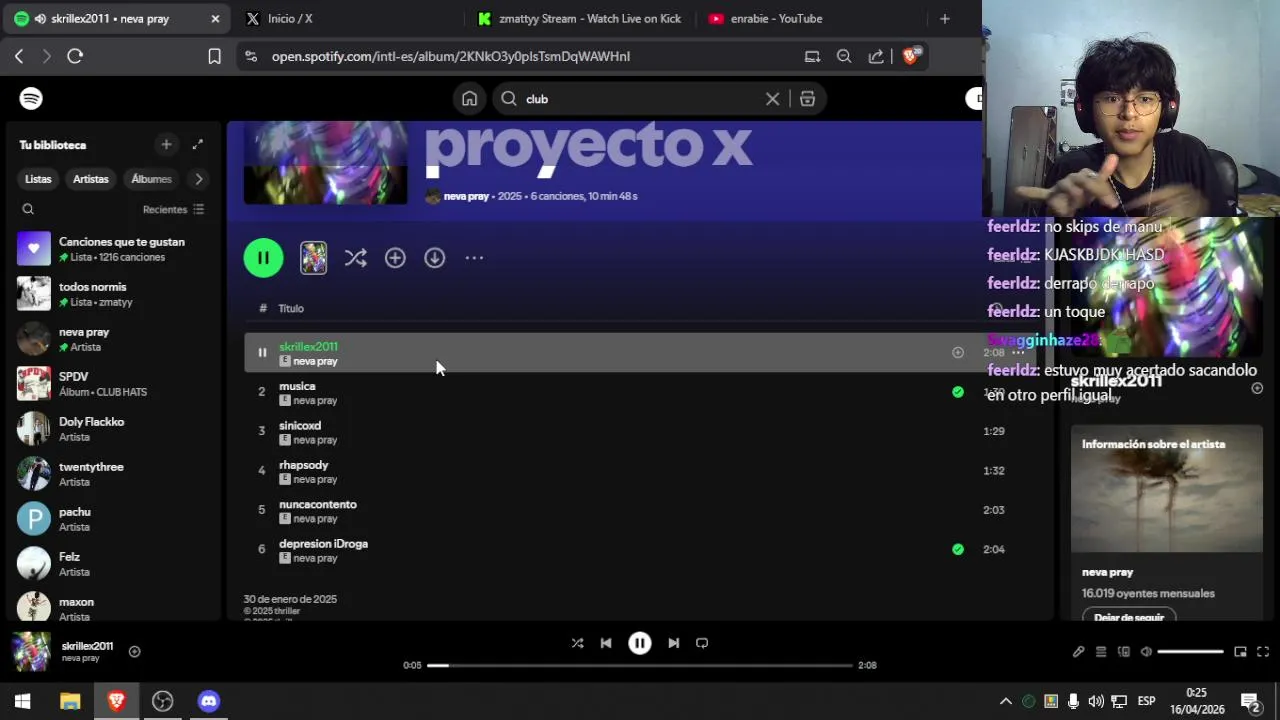Open Doly Flackko artist entry
The width and height of the screenshot is (1280, 720).
pos(113,429)
